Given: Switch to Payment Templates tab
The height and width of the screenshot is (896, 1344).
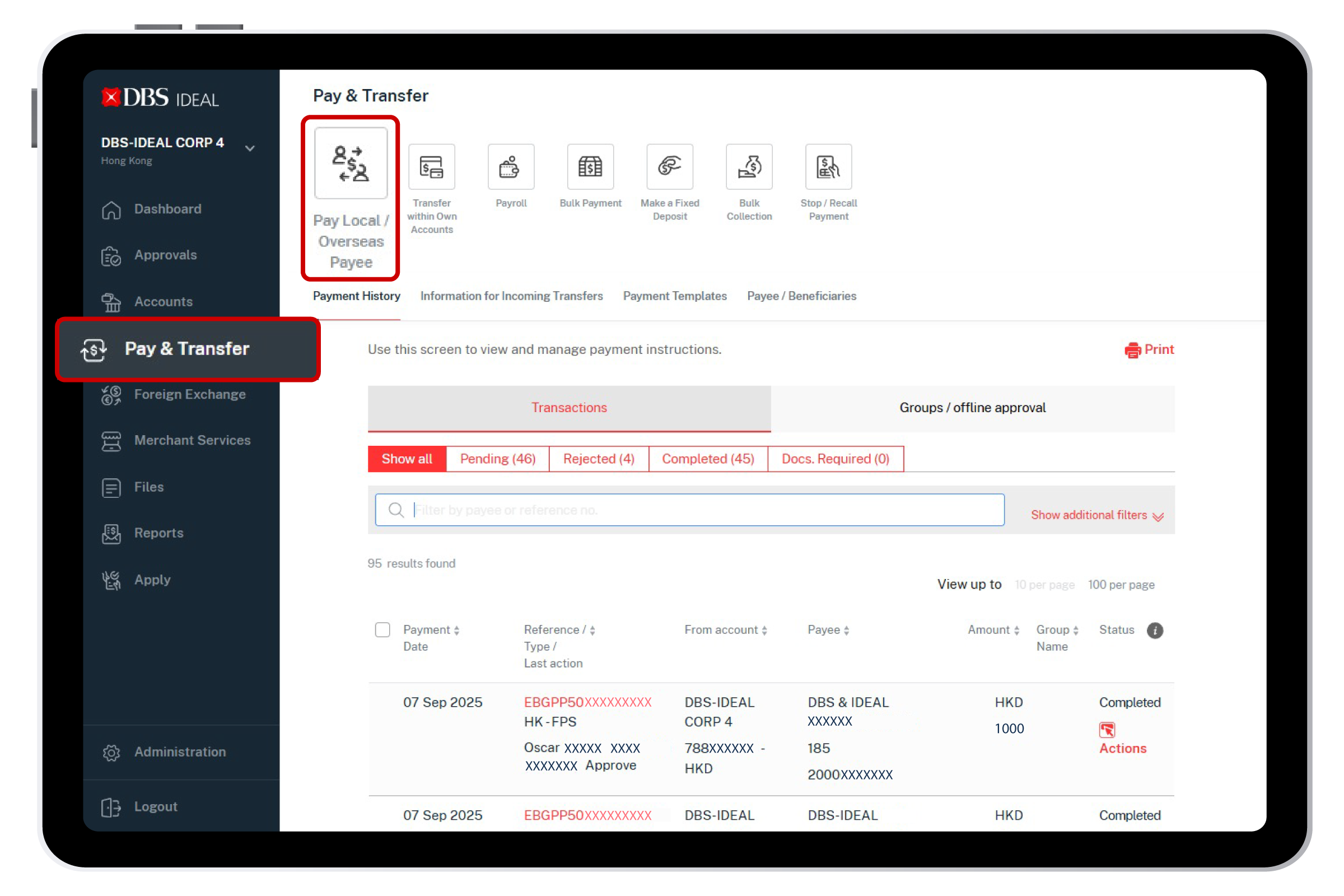Looking at the screenshot, I should click(x=674, y=296).
